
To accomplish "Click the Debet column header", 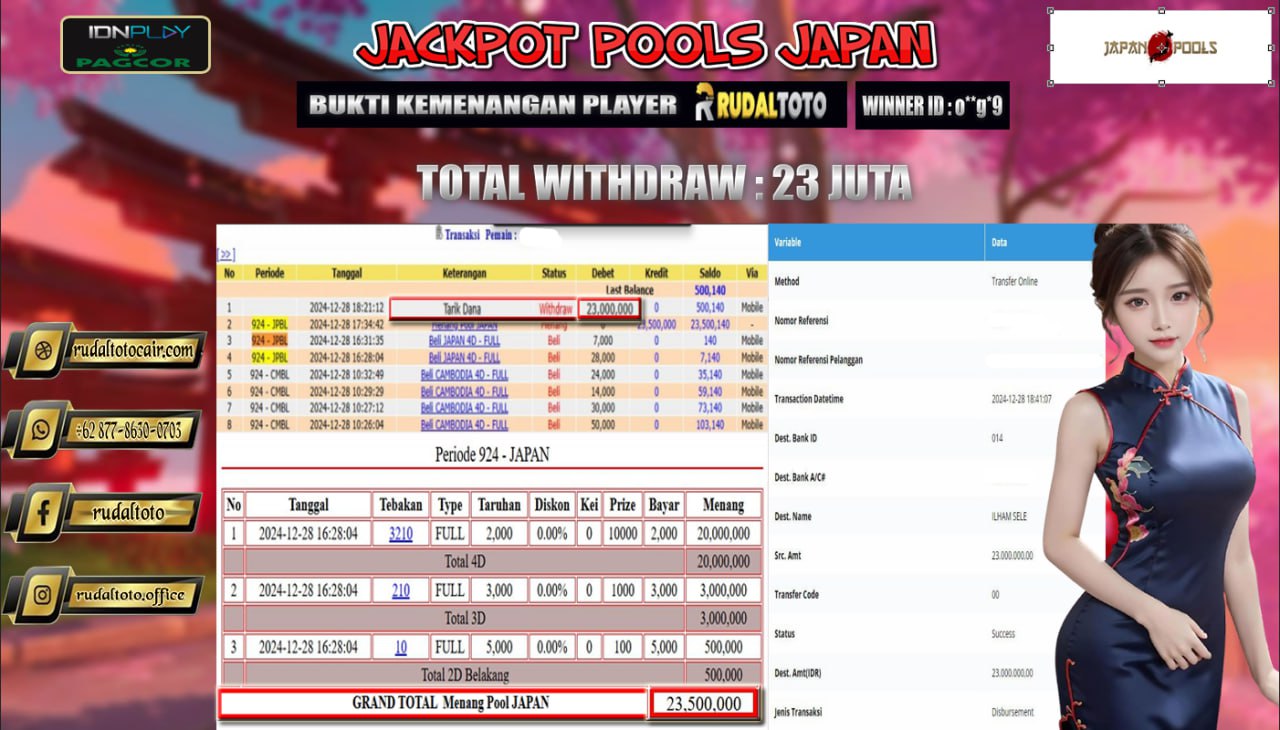I will click(x=603, y=273).
